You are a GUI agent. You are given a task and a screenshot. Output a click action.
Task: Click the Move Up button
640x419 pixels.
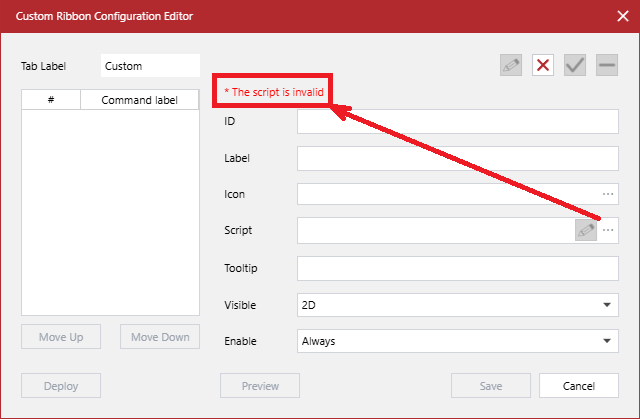[x=61, y=337]
